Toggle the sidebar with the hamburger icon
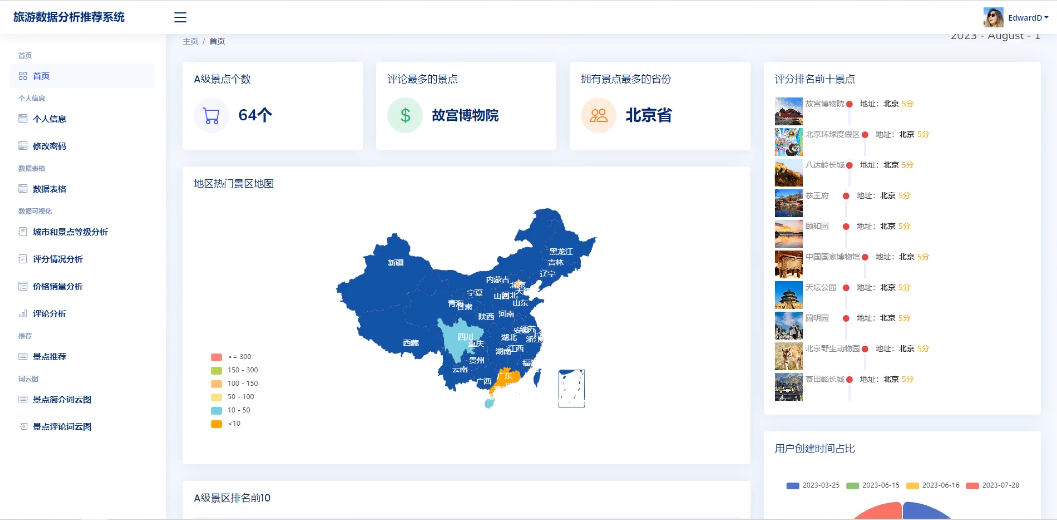The image size is (1057, 520). [180, 18]
